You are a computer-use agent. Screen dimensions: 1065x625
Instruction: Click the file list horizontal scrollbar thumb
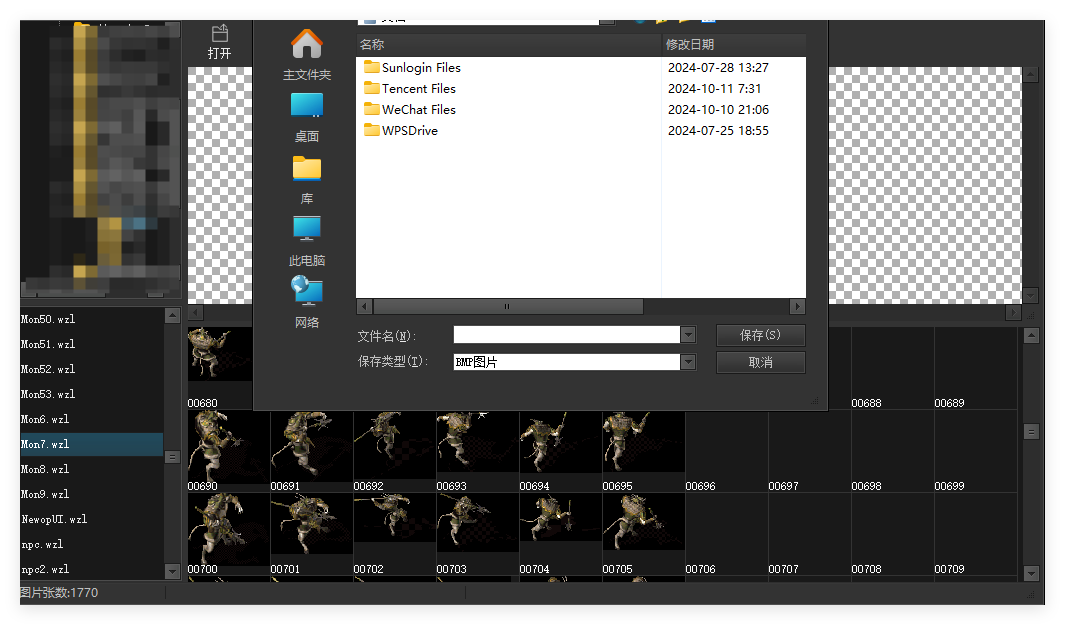coord(508,306)
